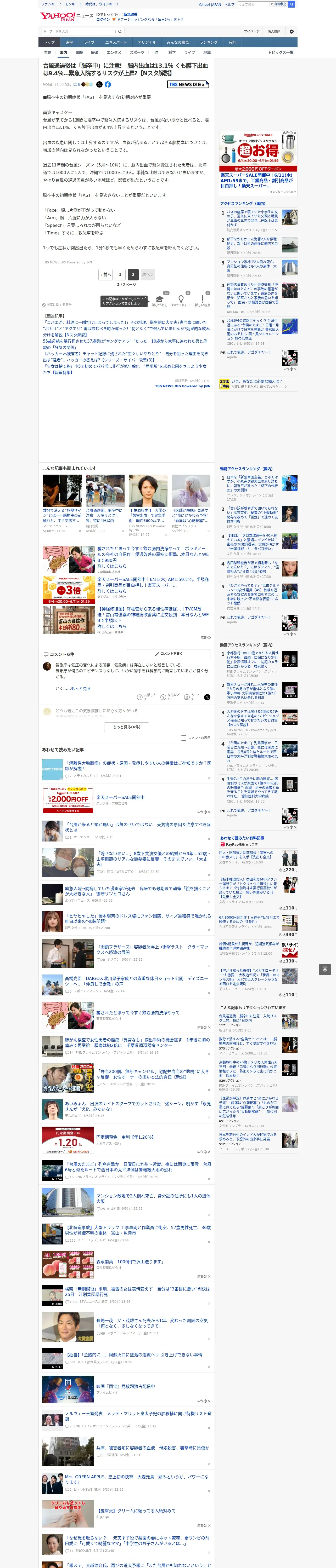Click the TBS NEWS DIG logo
This screenshot has height=1568, width=336.
point(188,85)
